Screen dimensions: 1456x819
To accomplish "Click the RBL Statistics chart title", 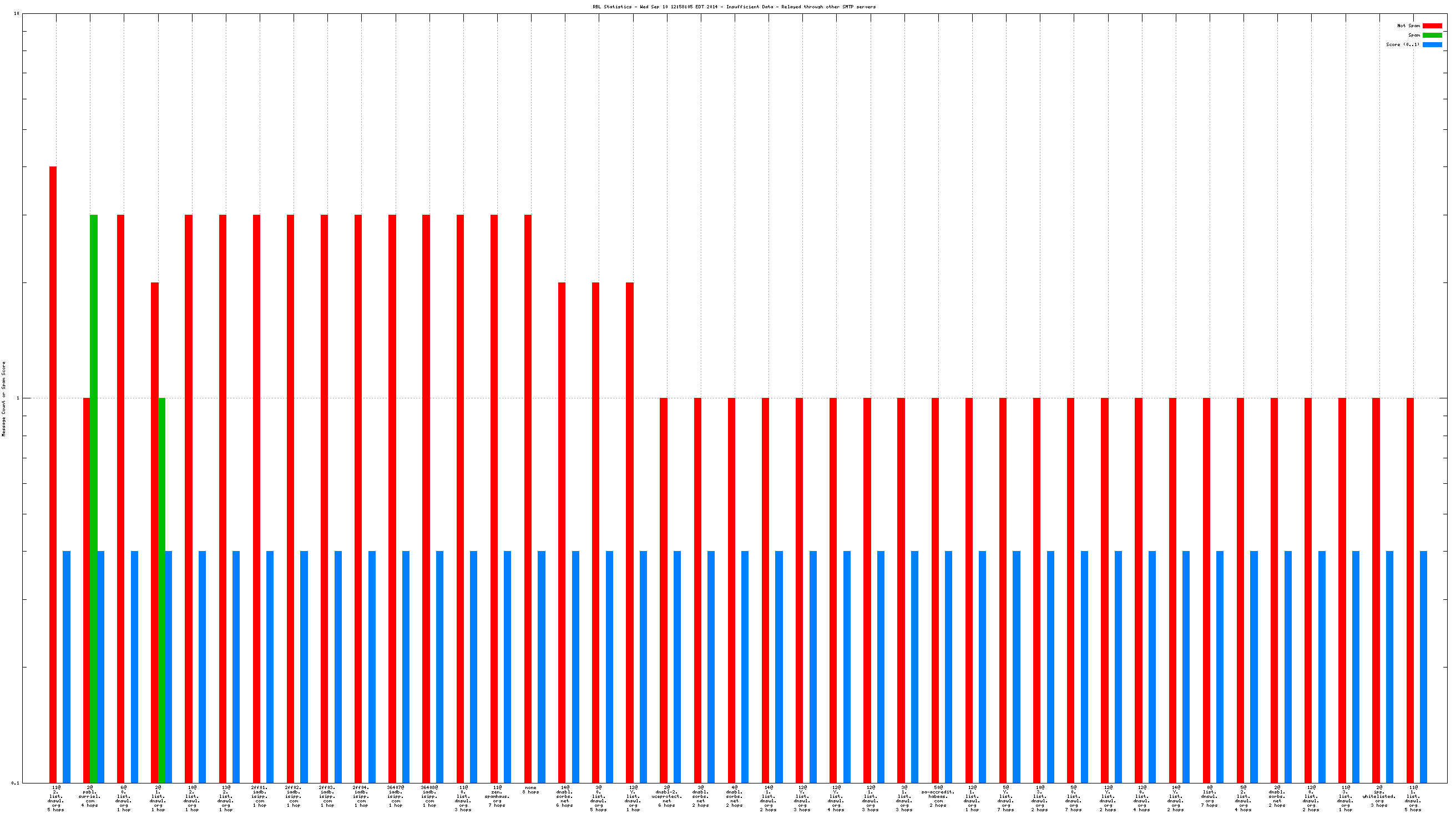I will coord(734,7).
